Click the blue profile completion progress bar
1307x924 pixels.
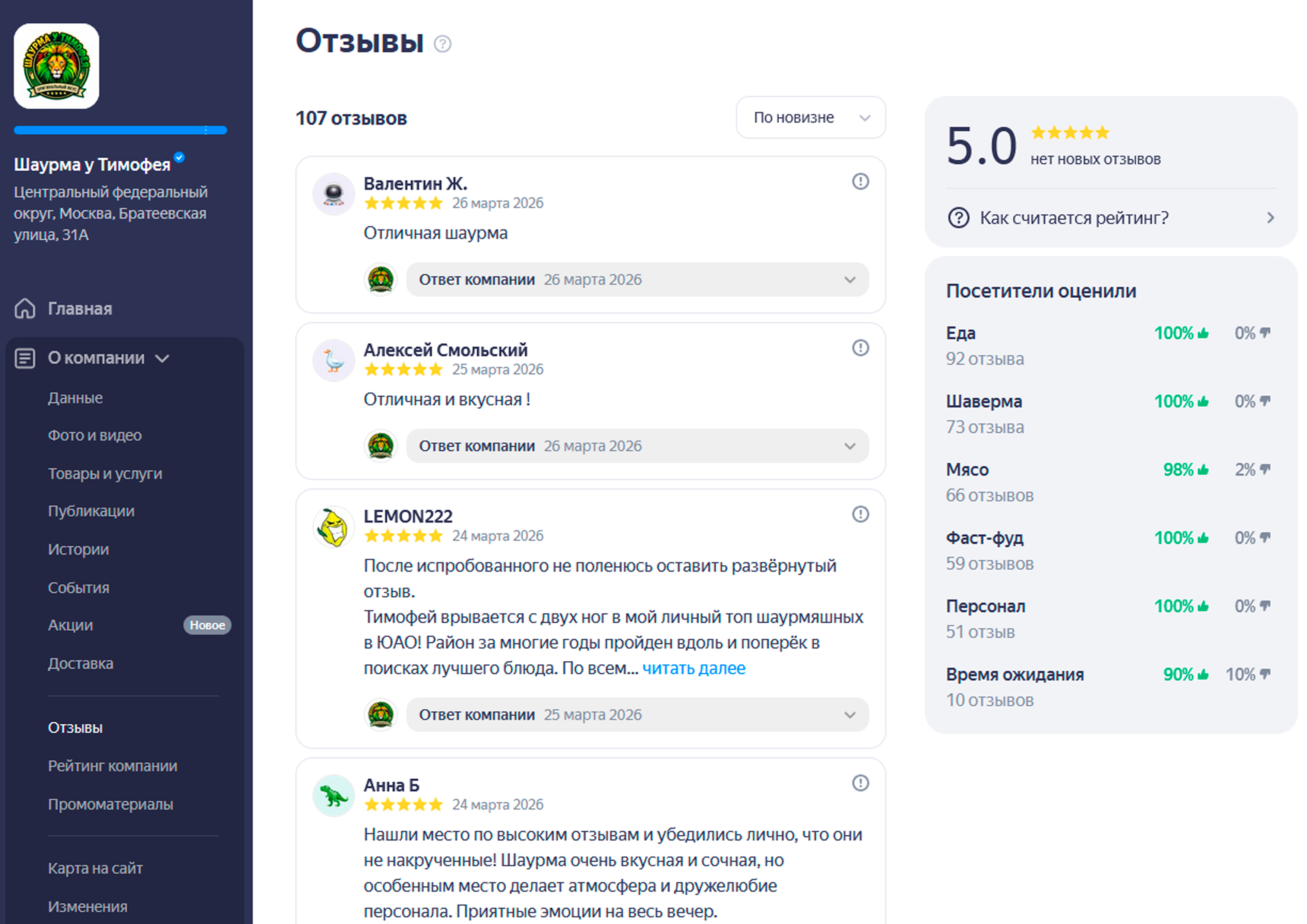pyautogui.click(x=120, y=130)
